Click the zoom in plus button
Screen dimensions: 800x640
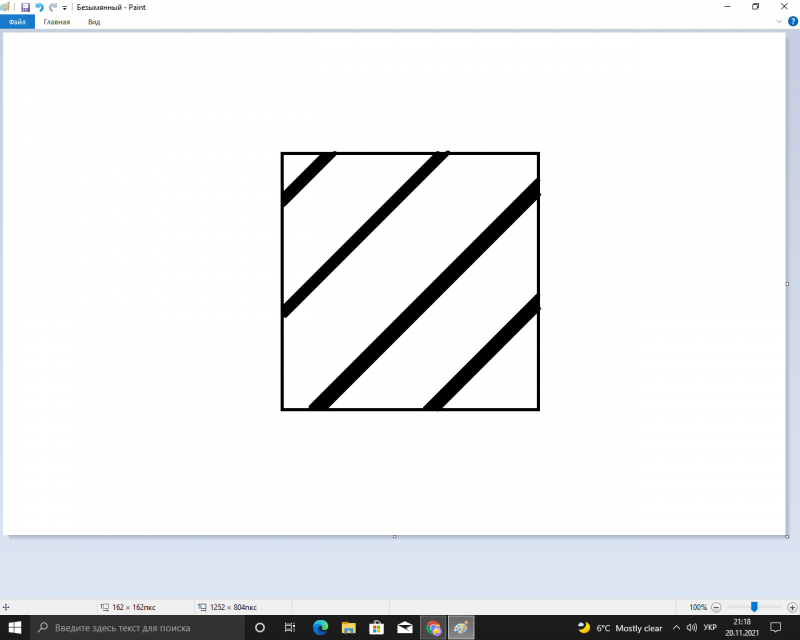point(791,607)
